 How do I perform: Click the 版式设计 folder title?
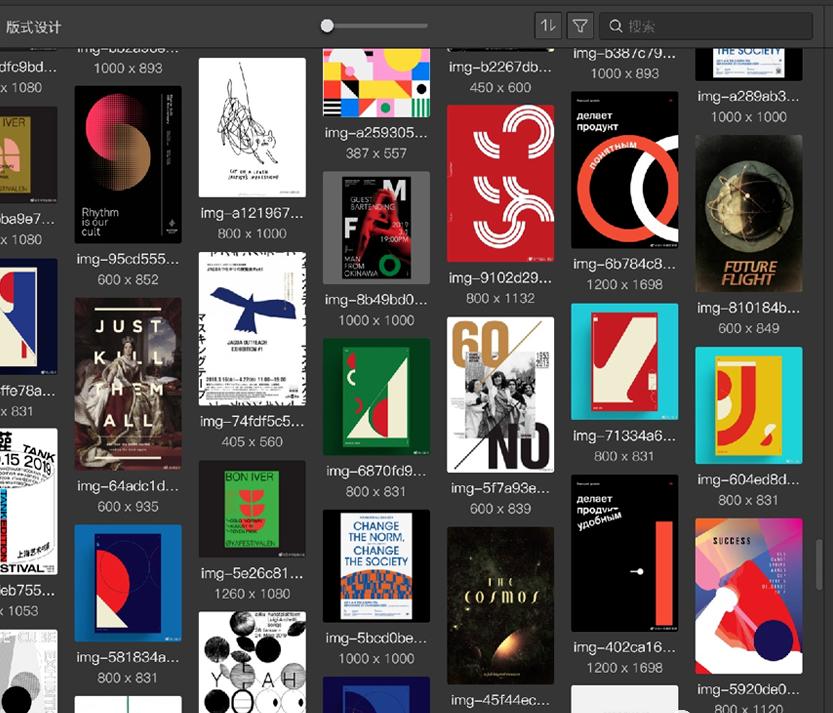pos(34,25)
